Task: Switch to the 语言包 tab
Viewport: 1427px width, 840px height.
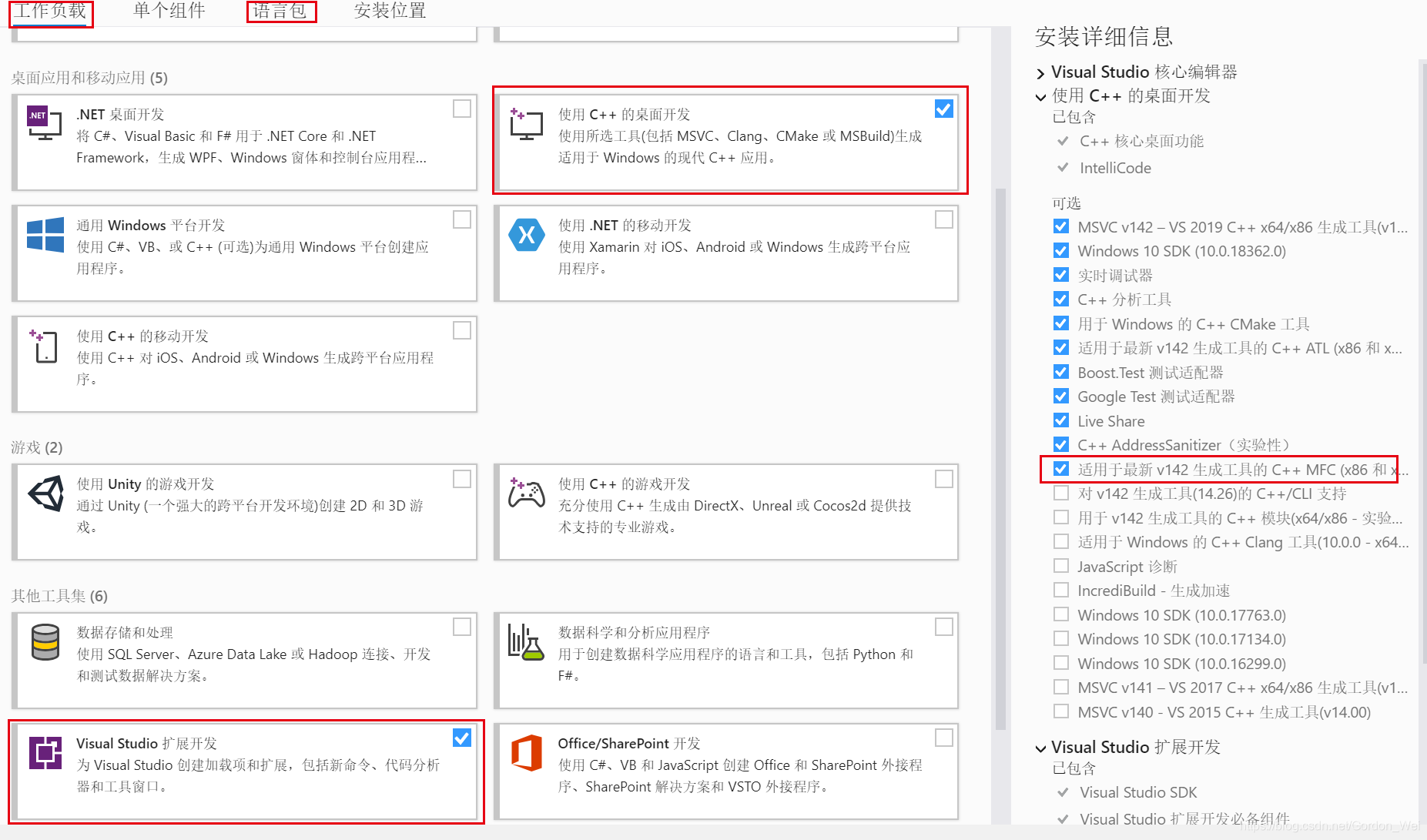Action: tap(280, 11)
